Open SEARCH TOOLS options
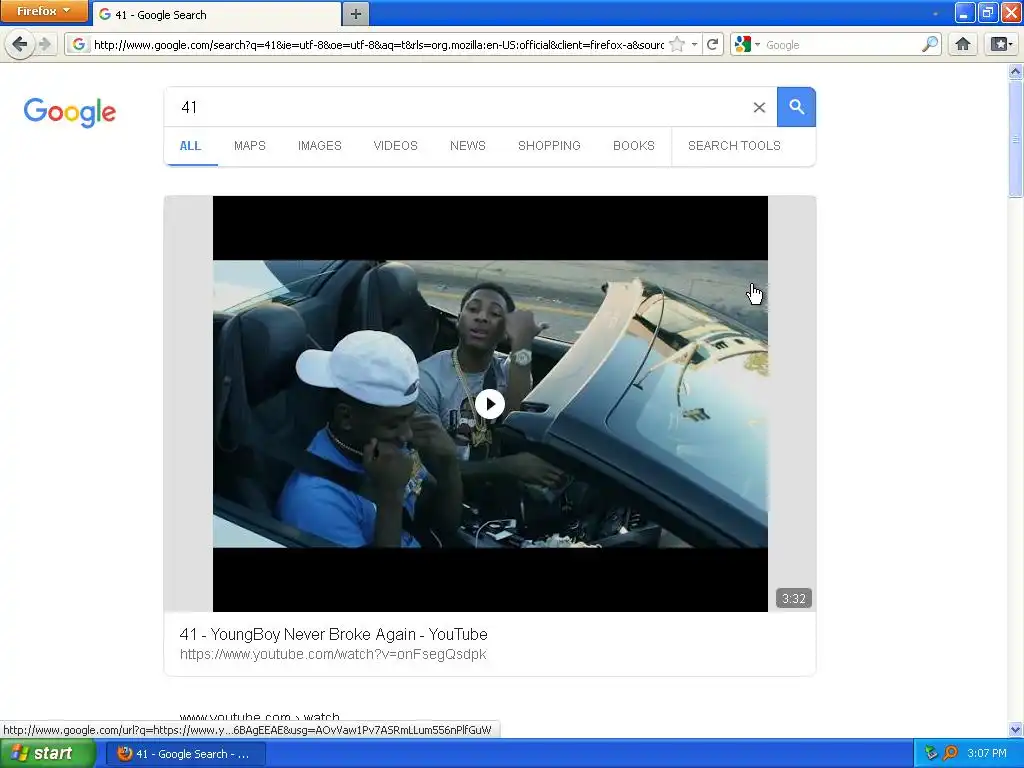 click(x=734, y=146)
